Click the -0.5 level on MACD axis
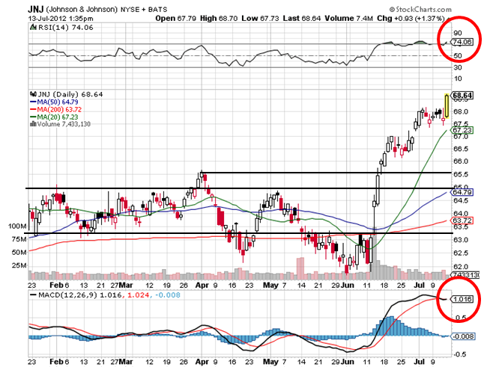490x367 pixels. pyautogui.click(x=460, y=354)
